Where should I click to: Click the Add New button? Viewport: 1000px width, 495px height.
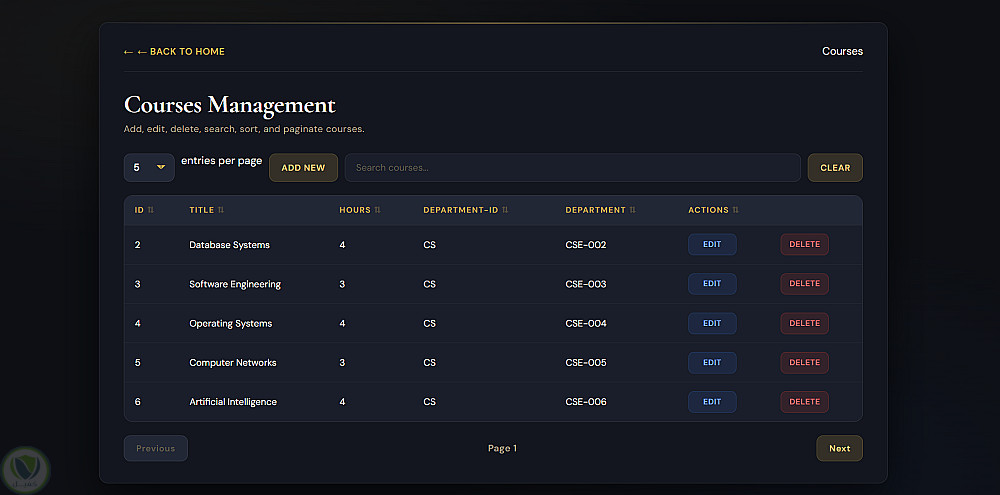click(303, 168)
